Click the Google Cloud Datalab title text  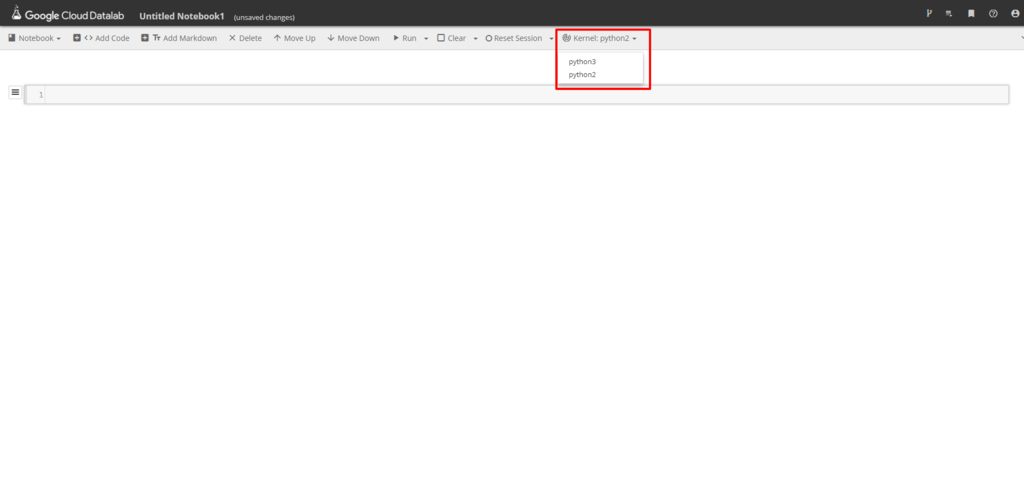coord(74,15)
